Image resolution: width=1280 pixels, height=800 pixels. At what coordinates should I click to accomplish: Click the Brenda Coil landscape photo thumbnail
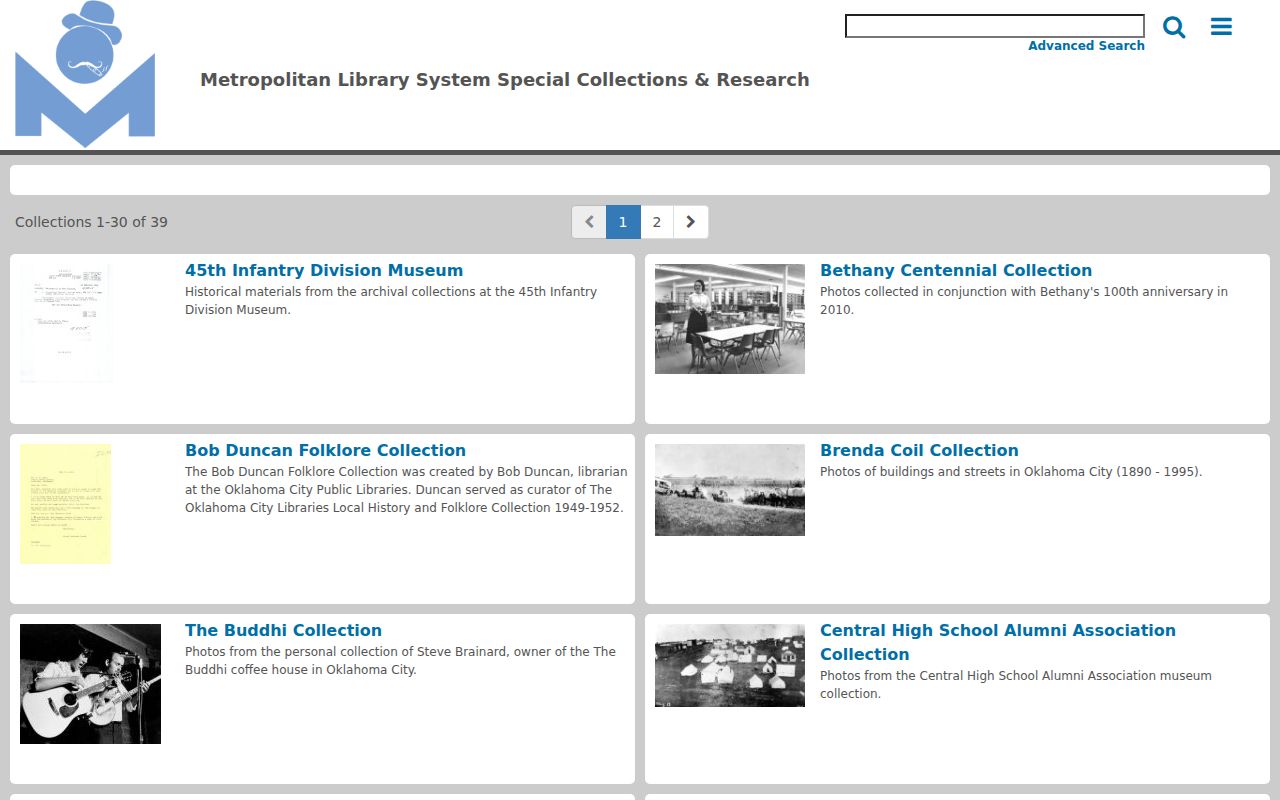point(730,490)
